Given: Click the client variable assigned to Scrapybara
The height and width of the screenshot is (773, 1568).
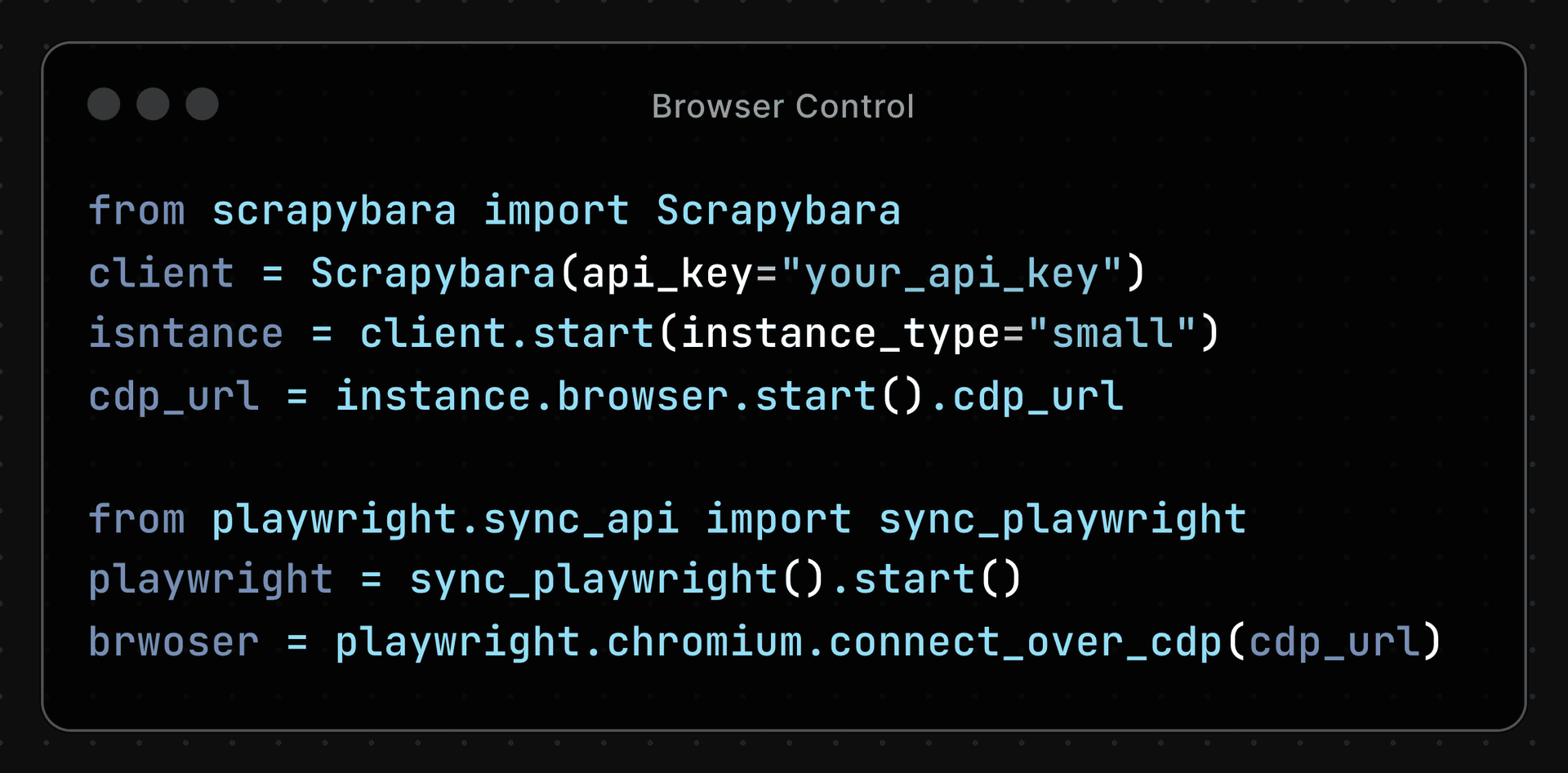Looking at the screenshot, I should pyautogui.click(x=161, y=273).
